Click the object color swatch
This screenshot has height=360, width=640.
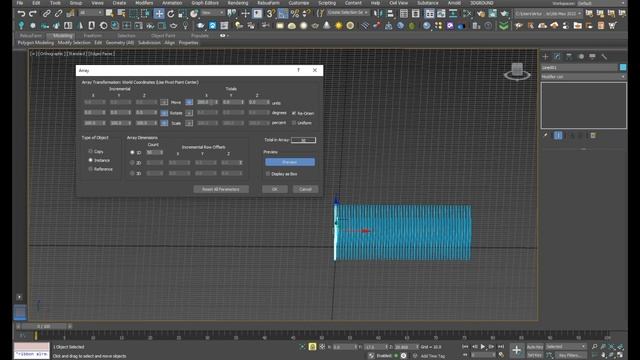tap(623, 67)
